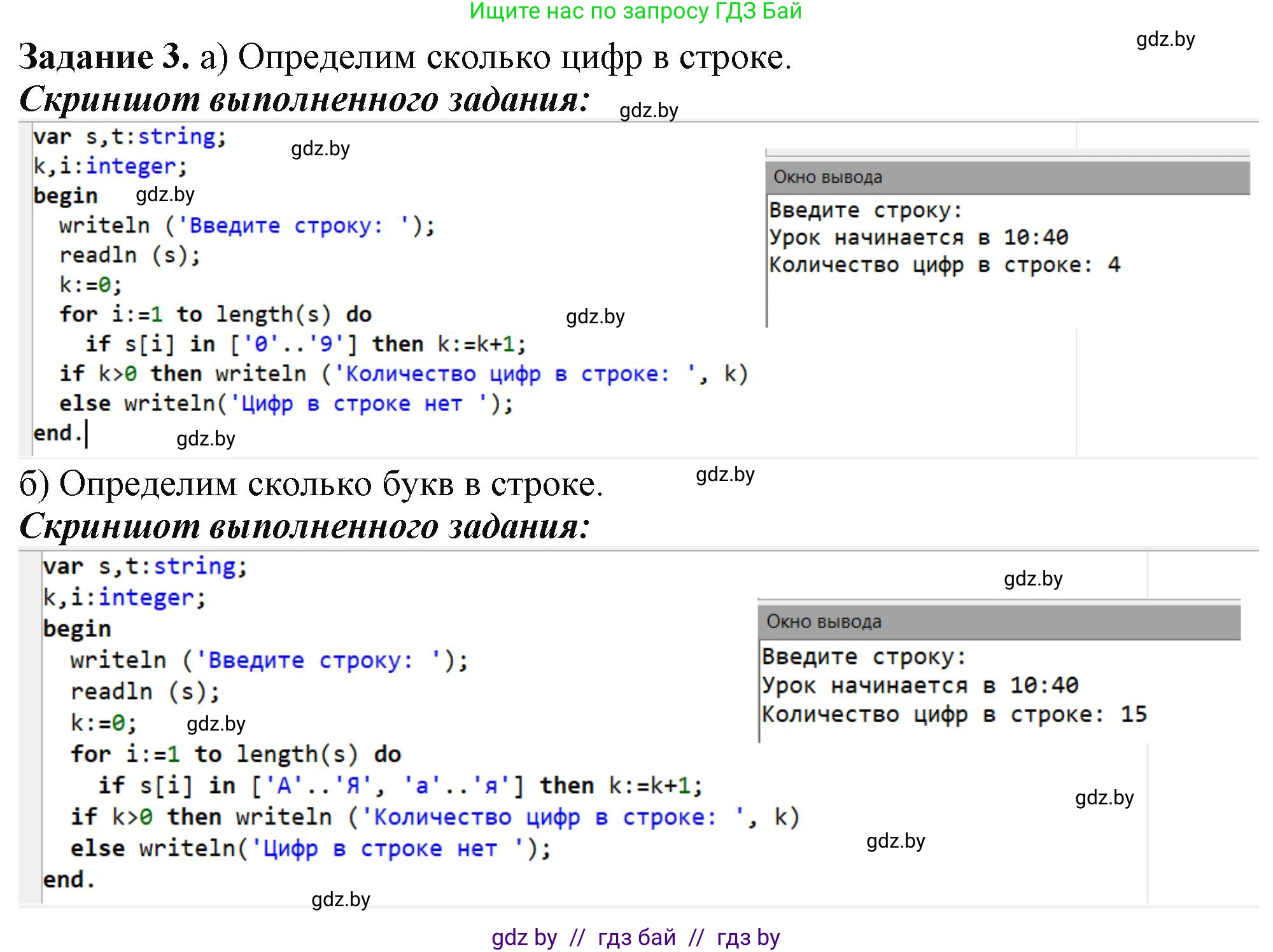Screen dimensions: 1273x952
Task: Click 'Скриншот выполненного задания:' subtitle under part a
Action: pyautogui.click(x=306, y=99)
